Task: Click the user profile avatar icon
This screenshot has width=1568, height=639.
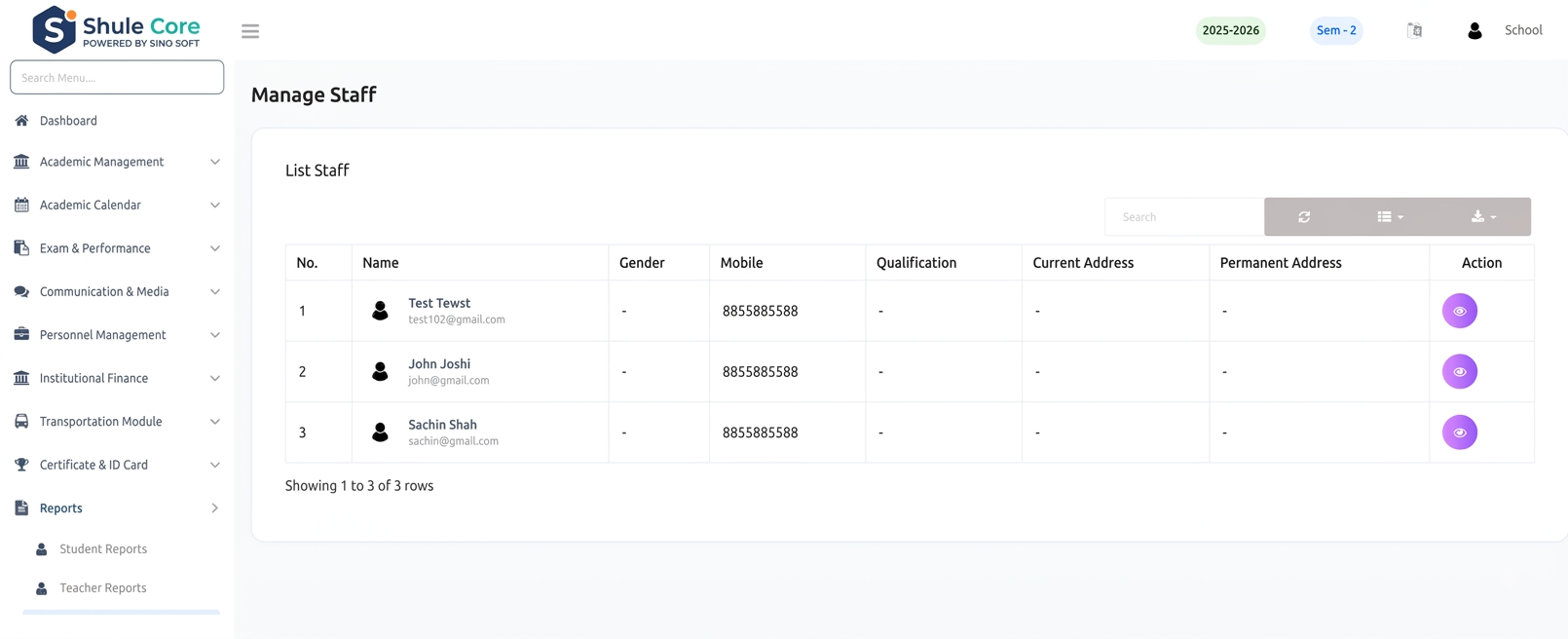Action: click(x=1475, y=30)
